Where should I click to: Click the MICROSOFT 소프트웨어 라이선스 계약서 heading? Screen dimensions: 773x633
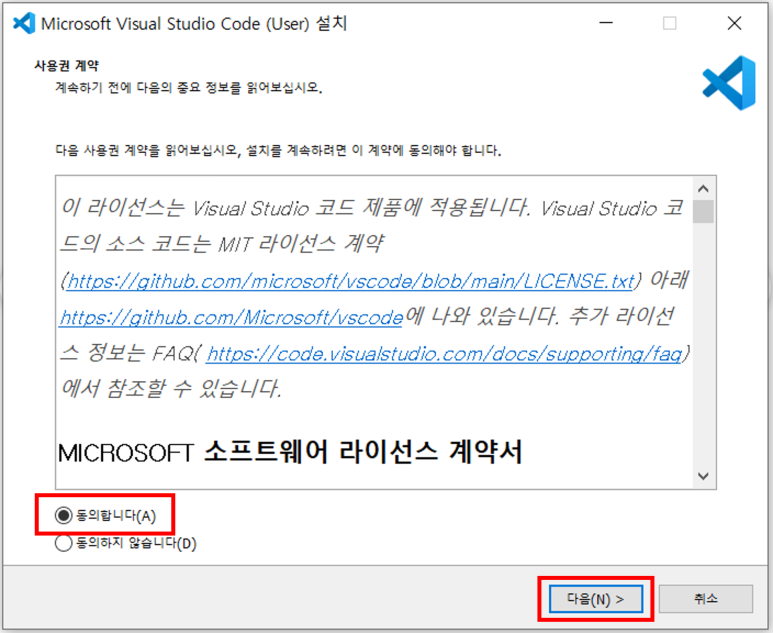click(290, 452)
